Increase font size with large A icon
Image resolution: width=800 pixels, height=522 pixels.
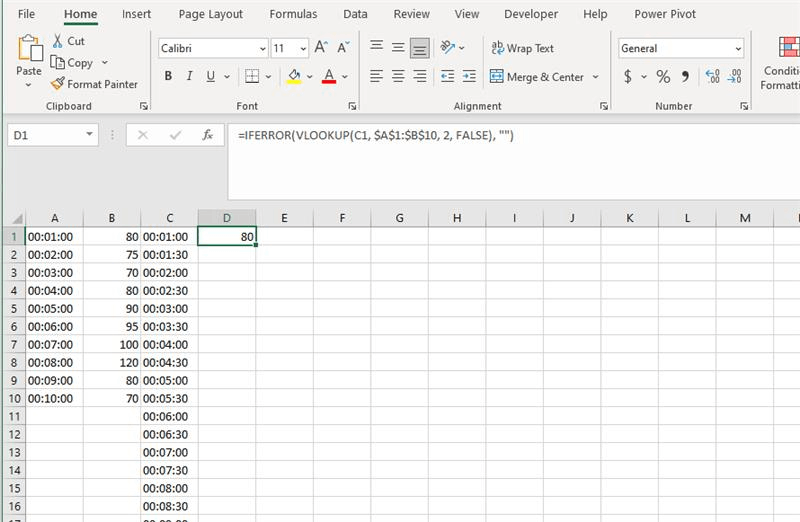tap(321, 48)
